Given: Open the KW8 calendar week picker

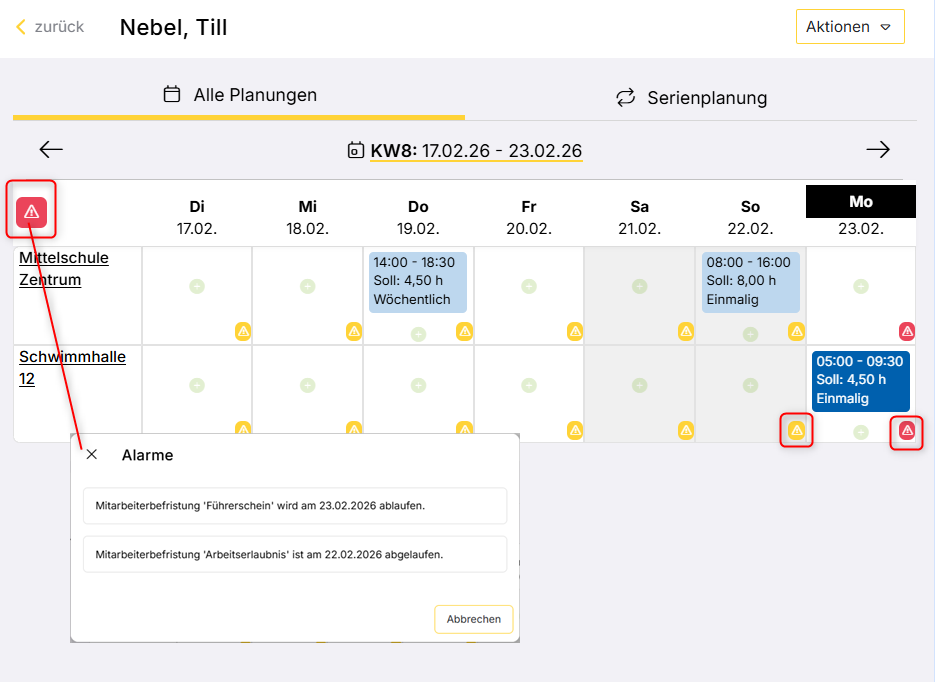Looking at the screenshot, I should point(465,151).
